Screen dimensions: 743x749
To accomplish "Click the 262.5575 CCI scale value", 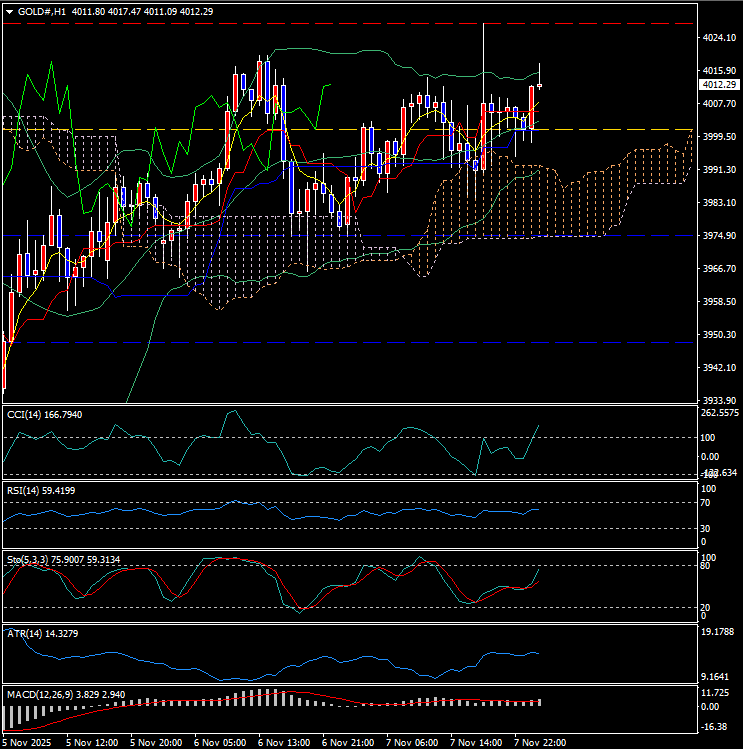I will pos(720,412).
